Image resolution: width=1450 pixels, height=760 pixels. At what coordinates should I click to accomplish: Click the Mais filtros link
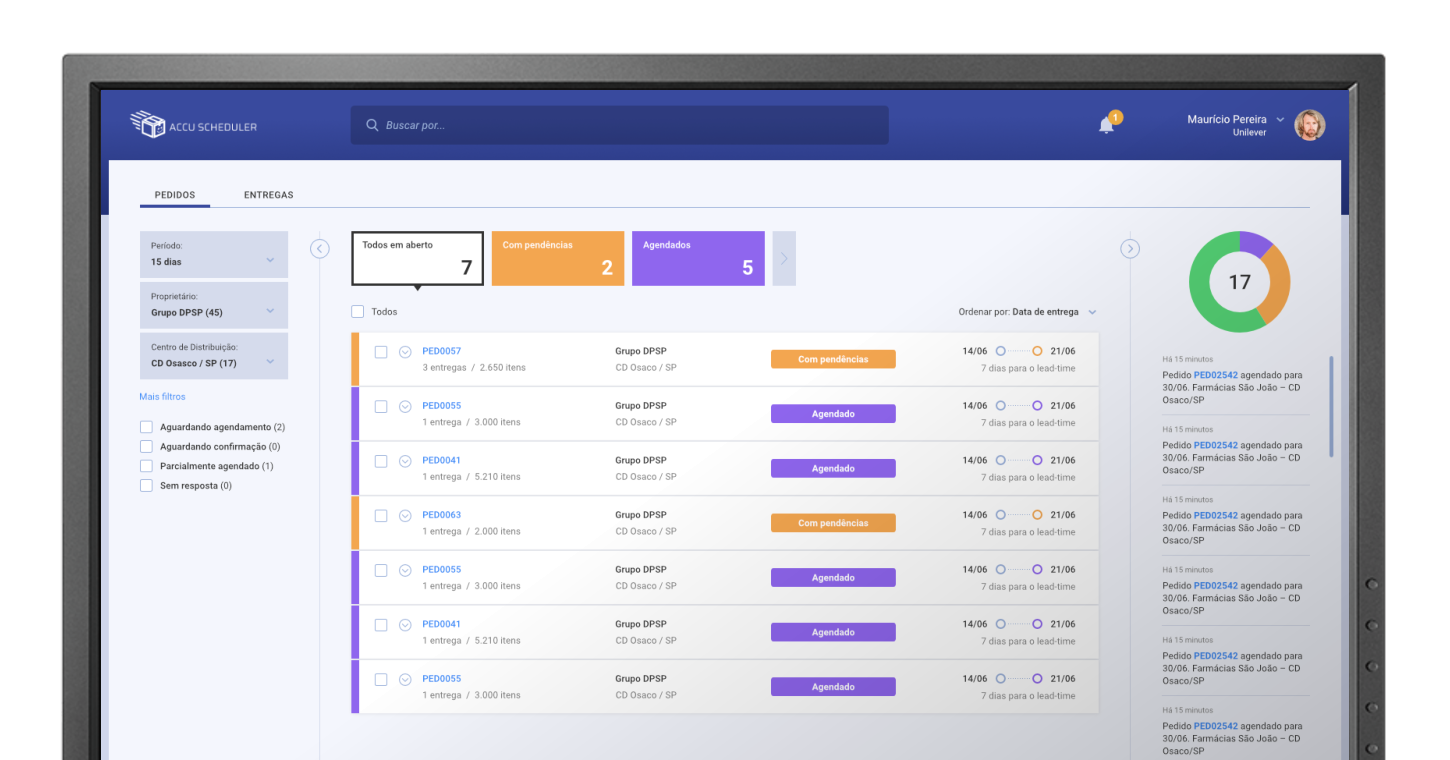pos(162,397)
